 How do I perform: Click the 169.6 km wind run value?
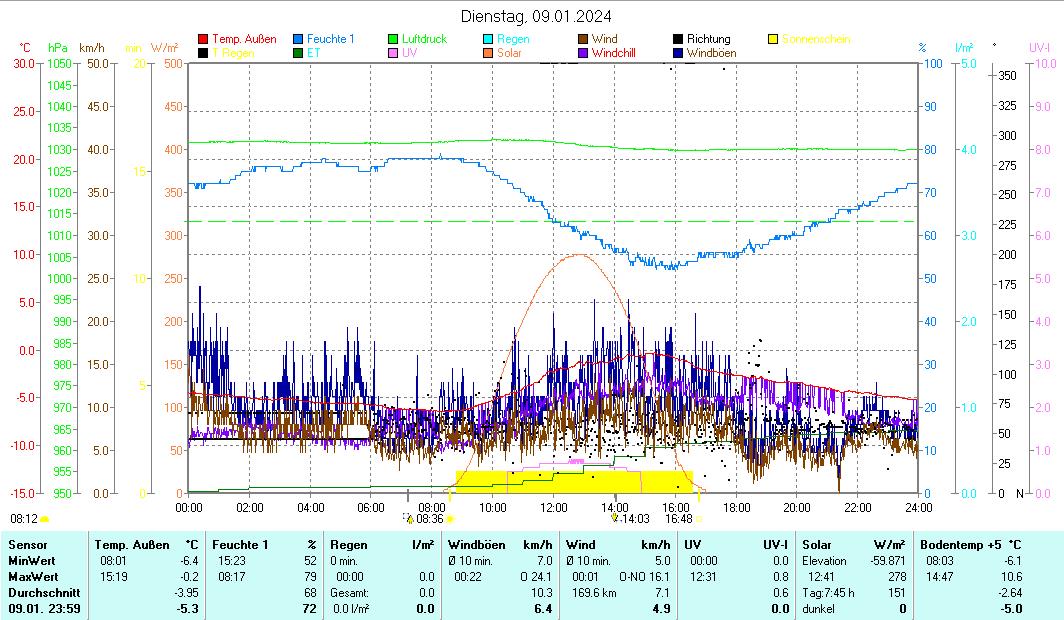point(594,593)
